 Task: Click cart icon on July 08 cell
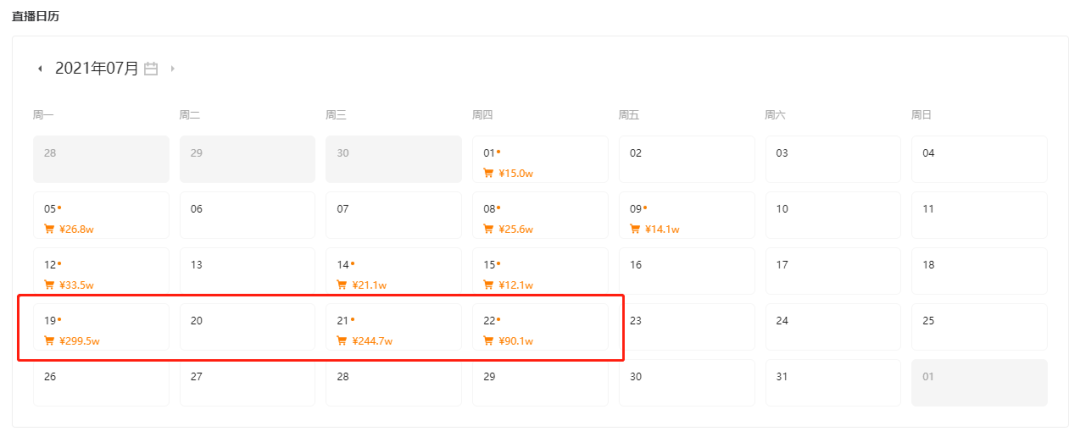(x=488, y=229)
